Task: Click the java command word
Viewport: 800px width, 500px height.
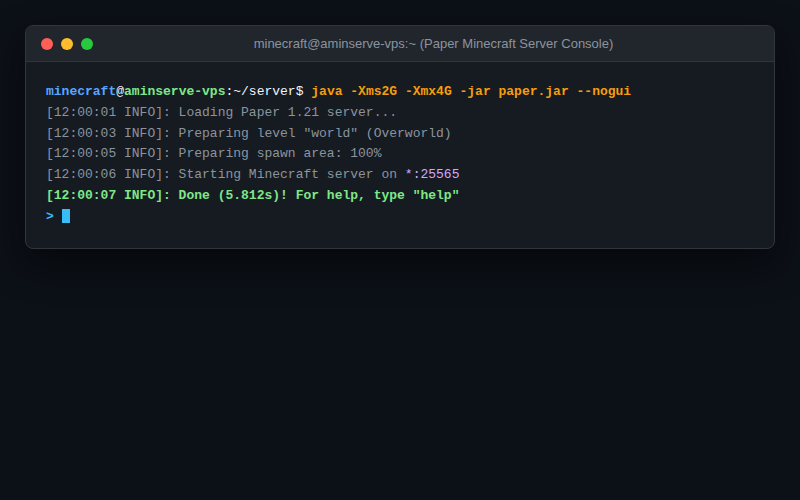Action: pyautogui.click(x=327, y=91)
